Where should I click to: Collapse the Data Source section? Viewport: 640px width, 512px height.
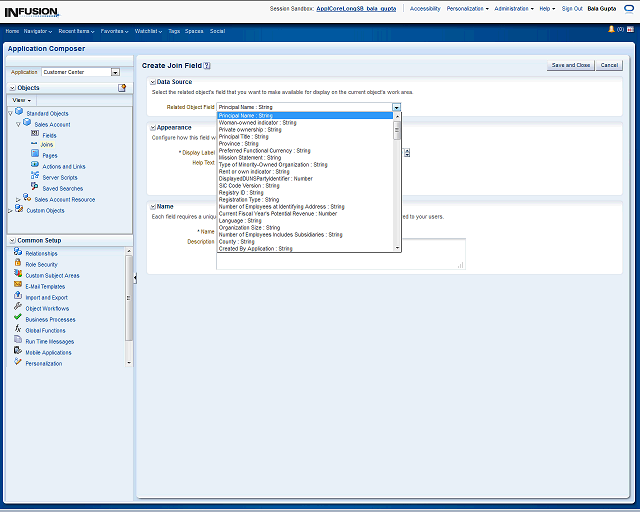pyautogui.click(x=153, y=82)
